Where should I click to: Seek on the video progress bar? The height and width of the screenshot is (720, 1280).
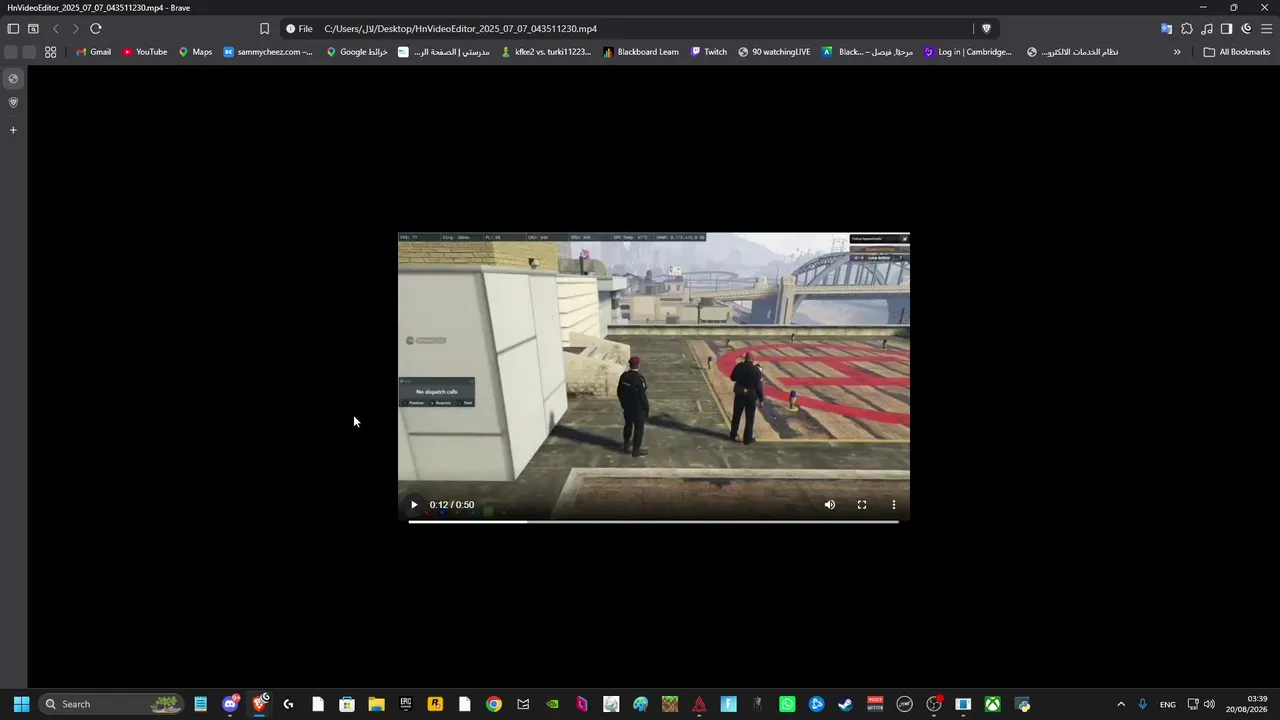point(653,521)
